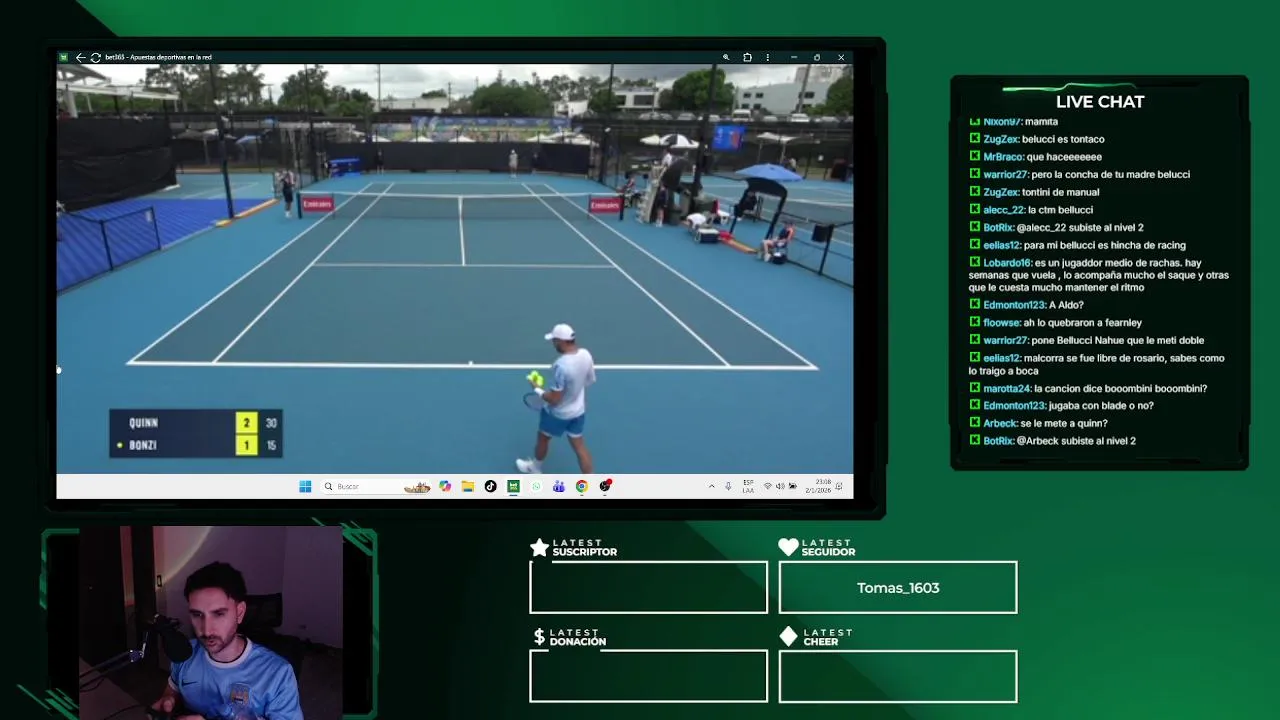Image resolution: width=1280 pixels, height=720 pixels.
Task: Click the tennis match video stream
Action: click(455, 269)
